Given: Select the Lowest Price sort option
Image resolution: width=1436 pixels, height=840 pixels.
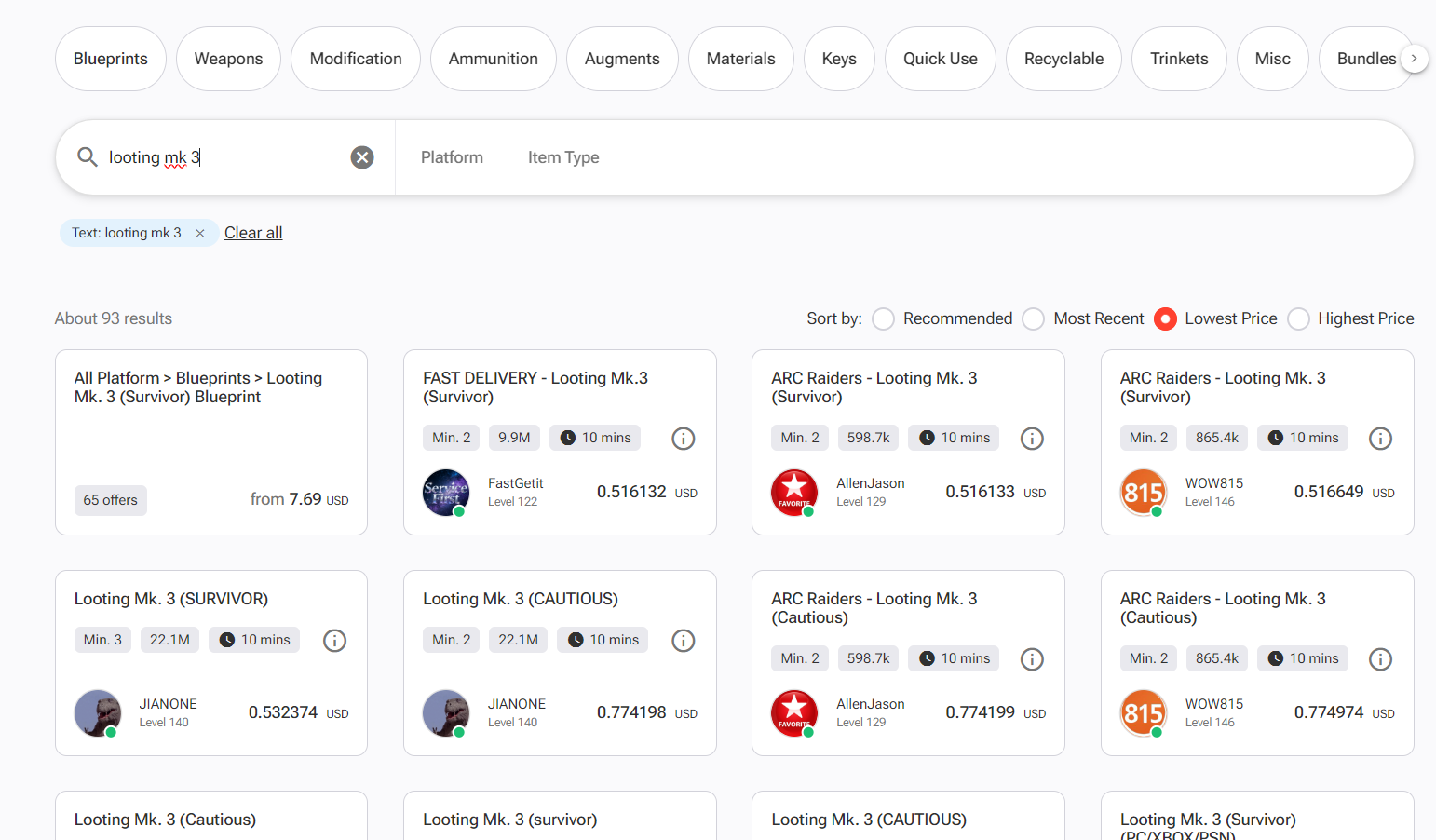Looking at the screenshot, I should point(1165,319).
